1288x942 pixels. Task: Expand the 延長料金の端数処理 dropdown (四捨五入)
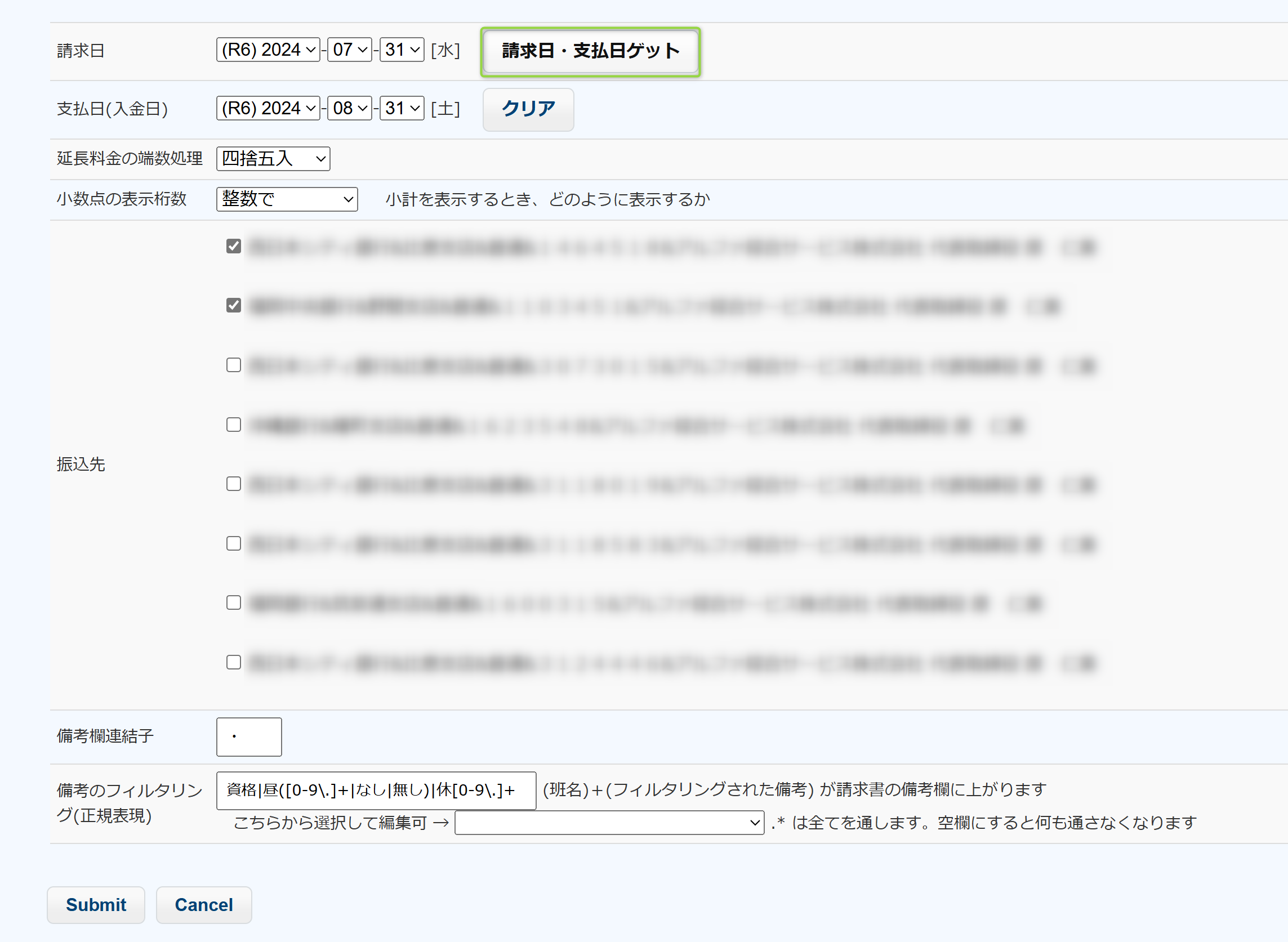pyautogui.click(x=273, y=159)
